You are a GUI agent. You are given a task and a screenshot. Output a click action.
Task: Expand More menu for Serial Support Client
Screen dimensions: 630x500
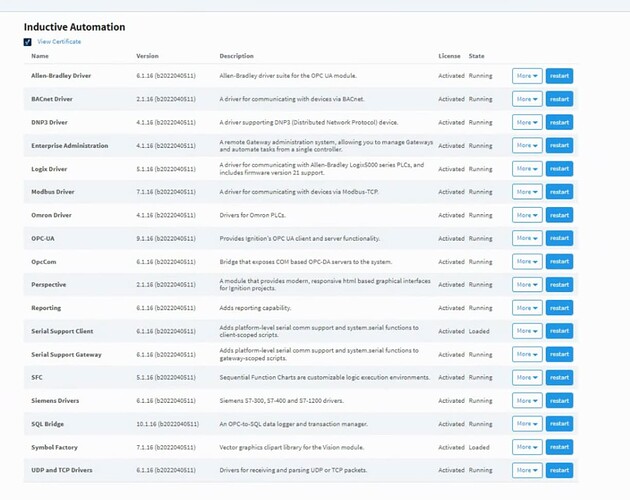(527, 331)
